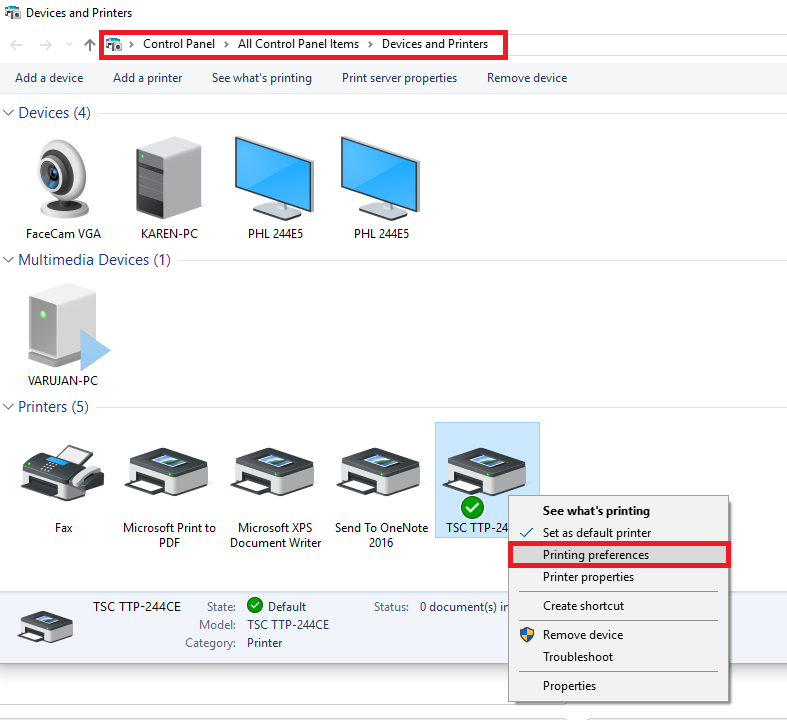Click Add a printer toolbar button
Viewport: 787px width, 720px height.
(148, 78)
